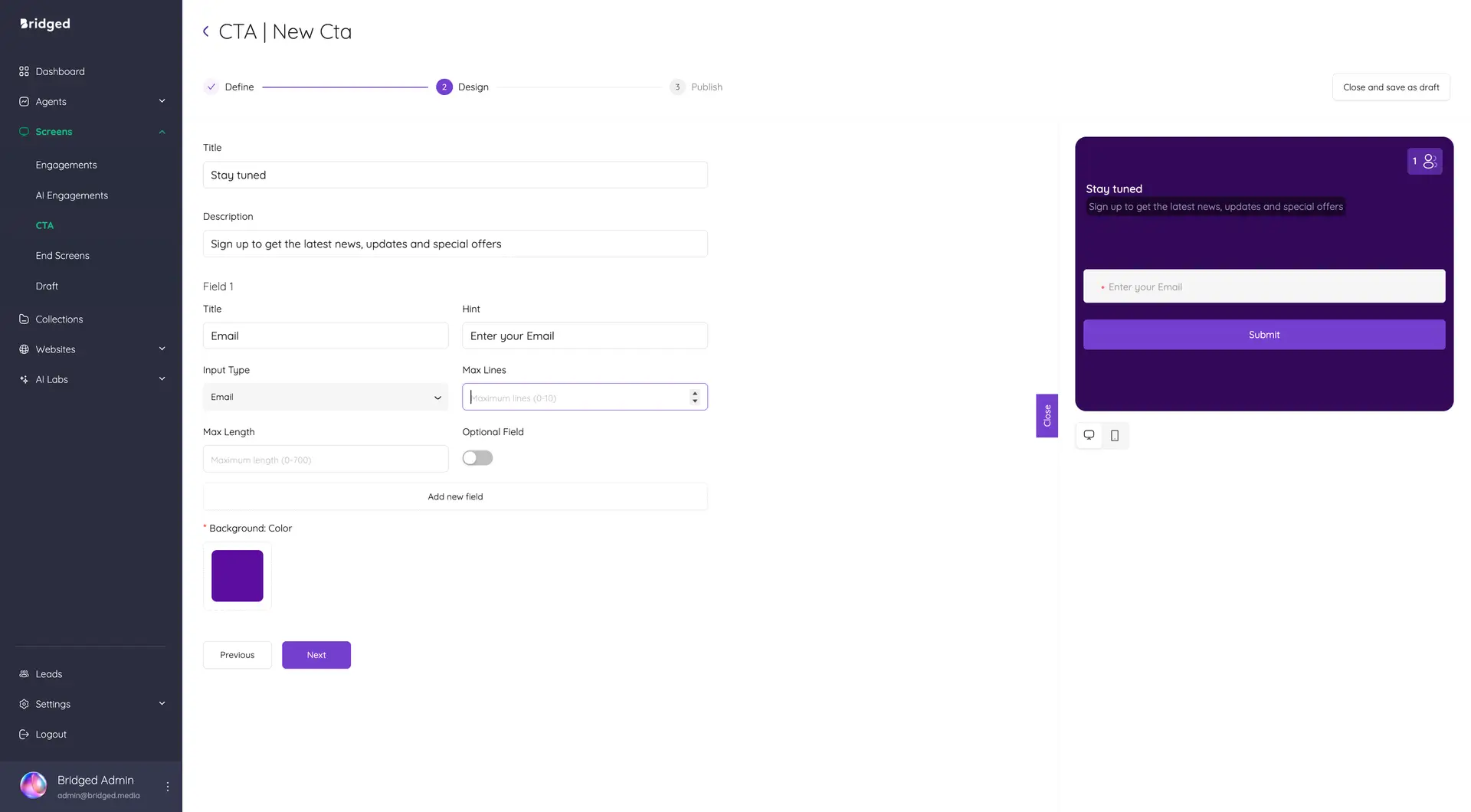Click the Bridged Admin profile avatar
The width and height of the screenshot is (1471, 812).
coord(33,785)
